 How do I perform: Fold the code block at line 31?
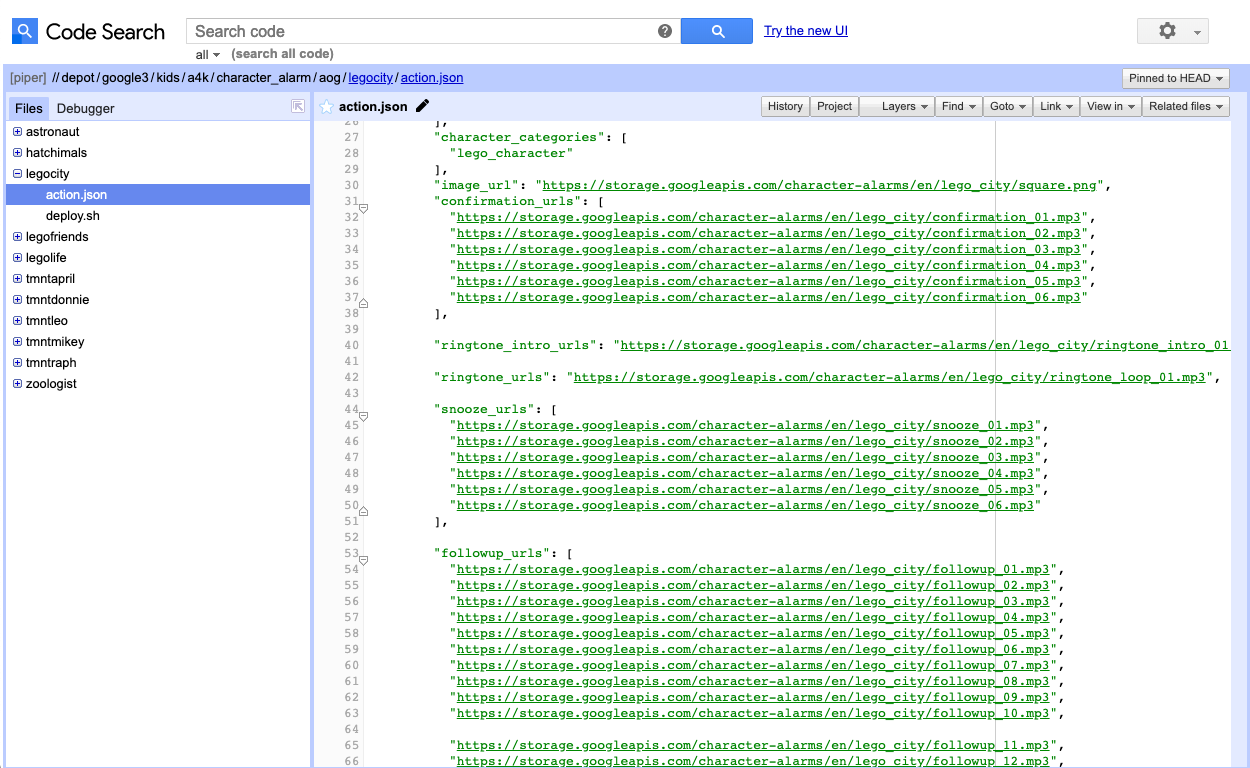pyautogui.click(x=364, y=208)
